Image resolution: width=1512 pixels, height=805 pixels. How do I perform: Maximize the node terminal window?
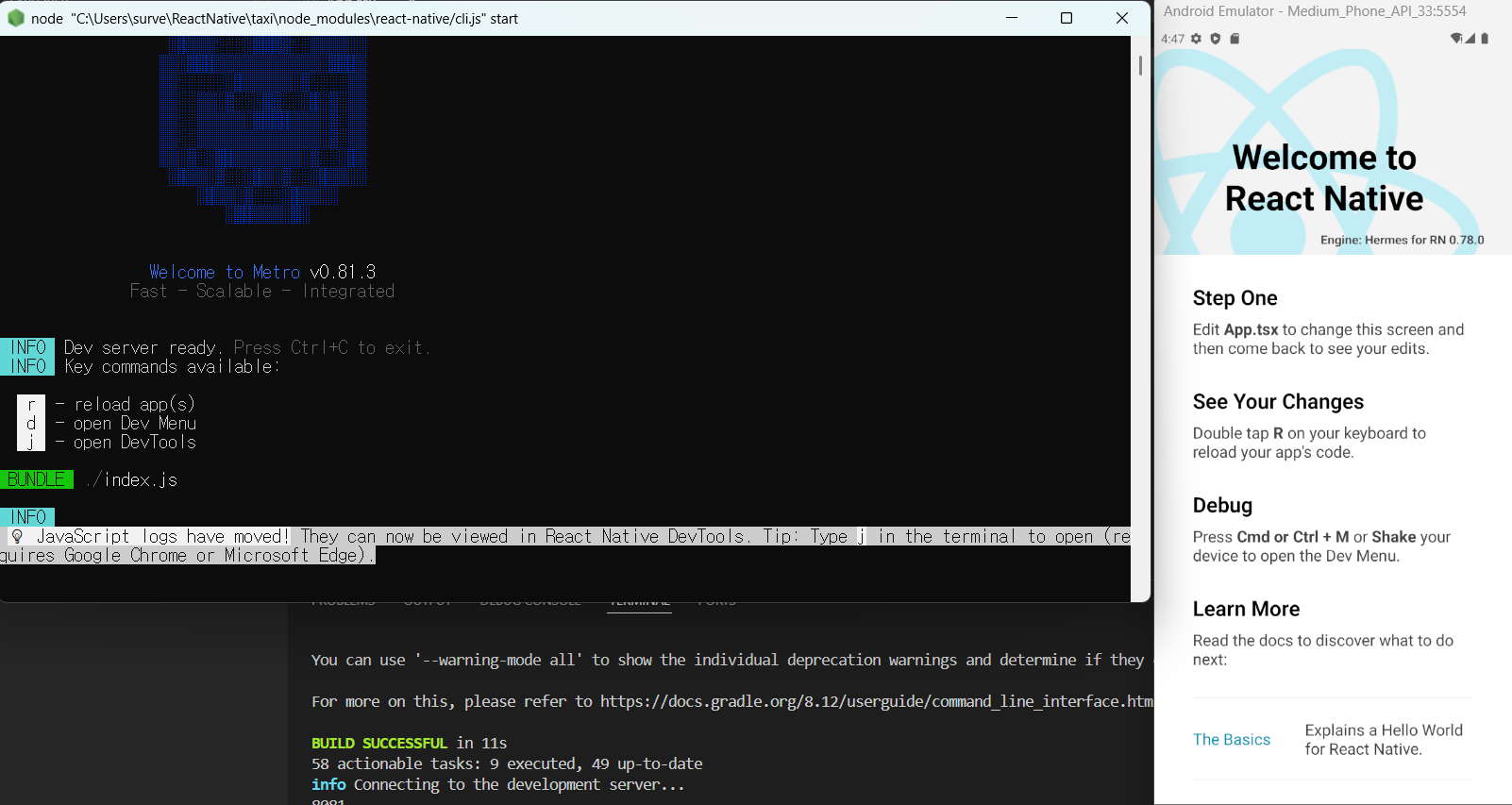[1067, 18]
